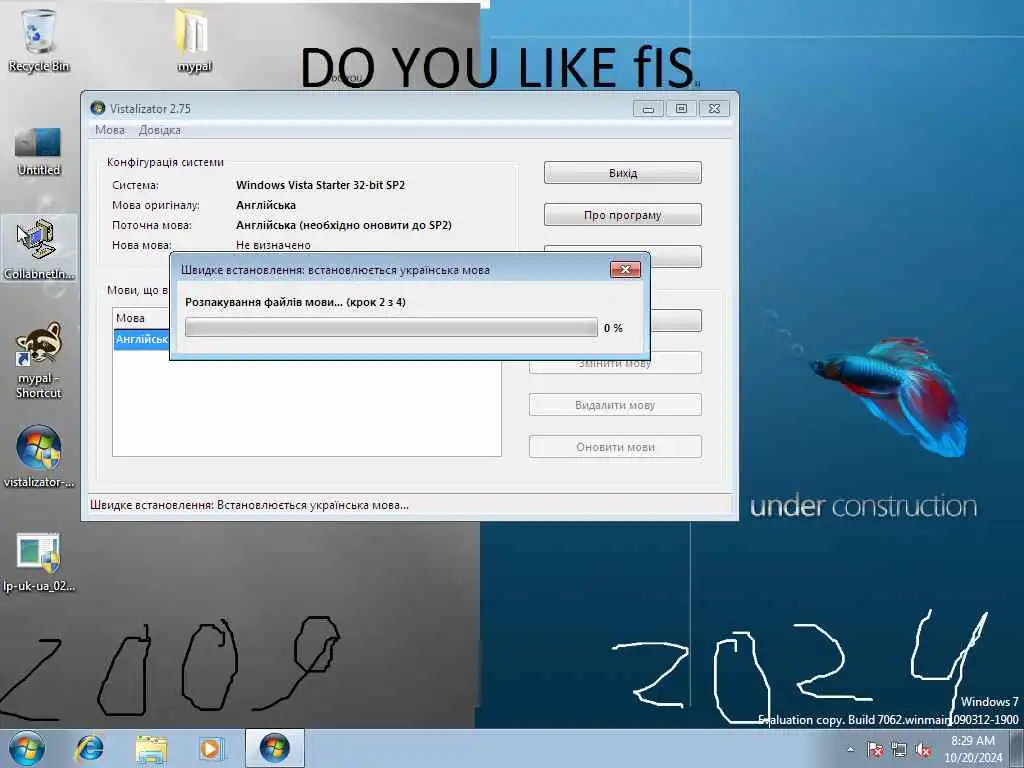The height and width of the screenshot is (768, 1024).
Task: Open the Мова menu
Action: tap(110, 130)
